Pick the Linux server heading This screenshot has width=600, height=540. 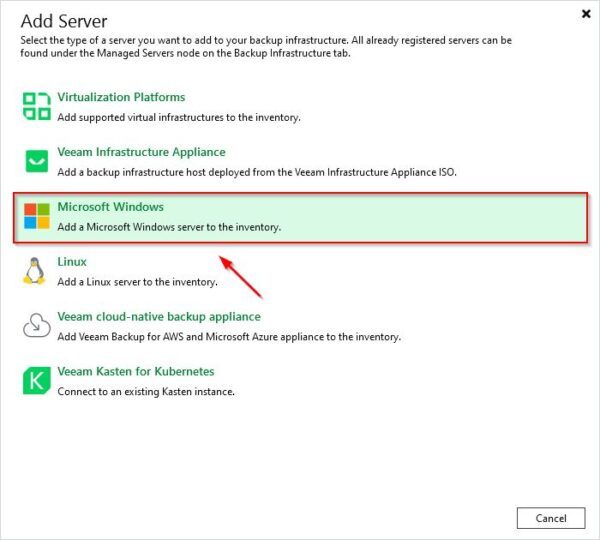point(72,262)
